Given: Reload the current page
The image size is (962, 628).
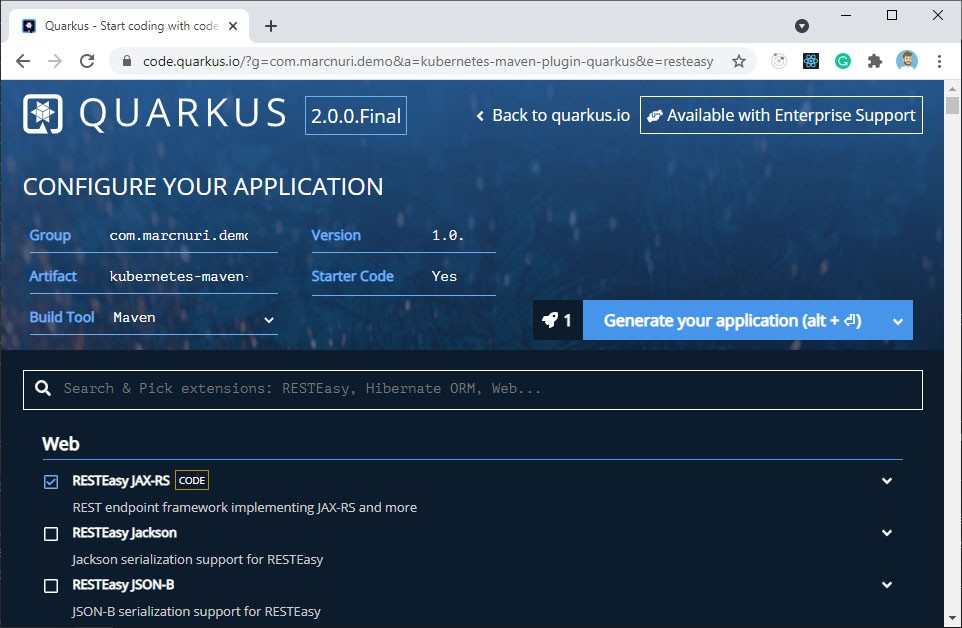Looking at the screenshot, I should [x=87, y=61].
